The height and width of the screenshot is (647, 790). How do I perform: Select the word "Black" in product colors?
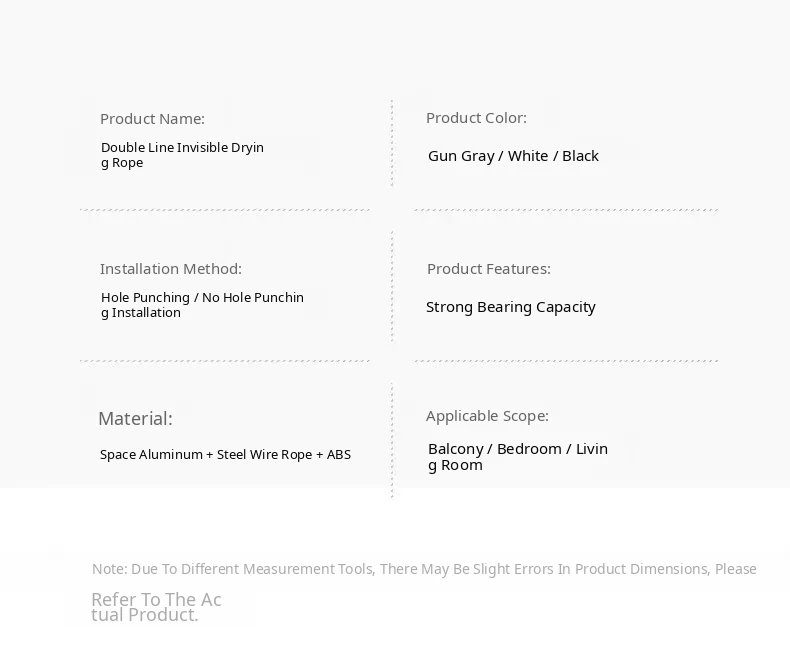[x=580, y=156]
